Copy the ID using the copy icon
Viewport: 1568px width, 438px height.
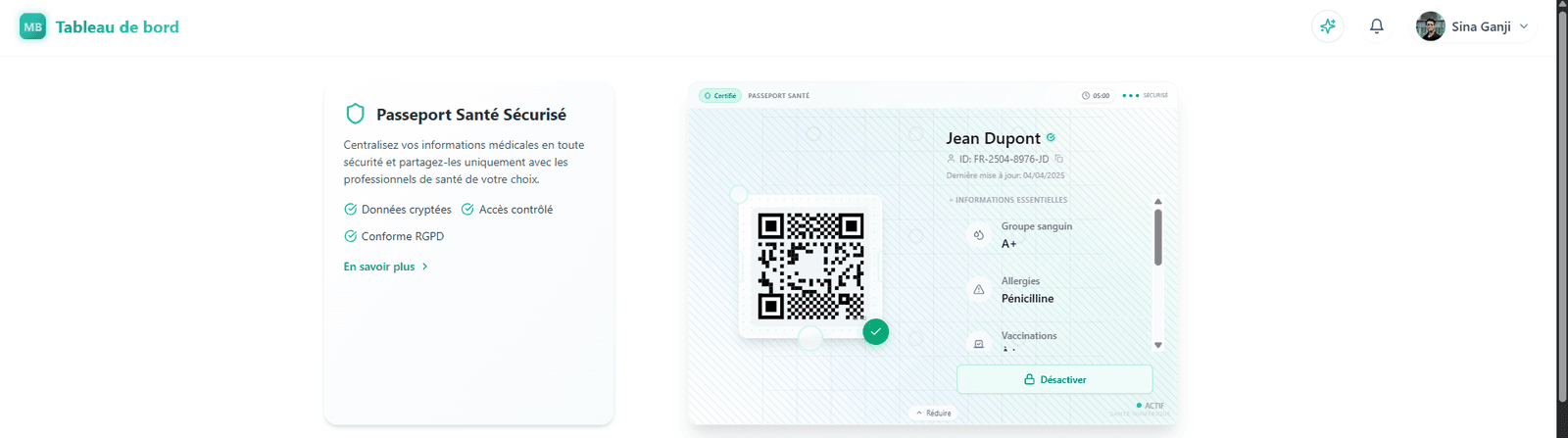click(x=1059, y=159)
